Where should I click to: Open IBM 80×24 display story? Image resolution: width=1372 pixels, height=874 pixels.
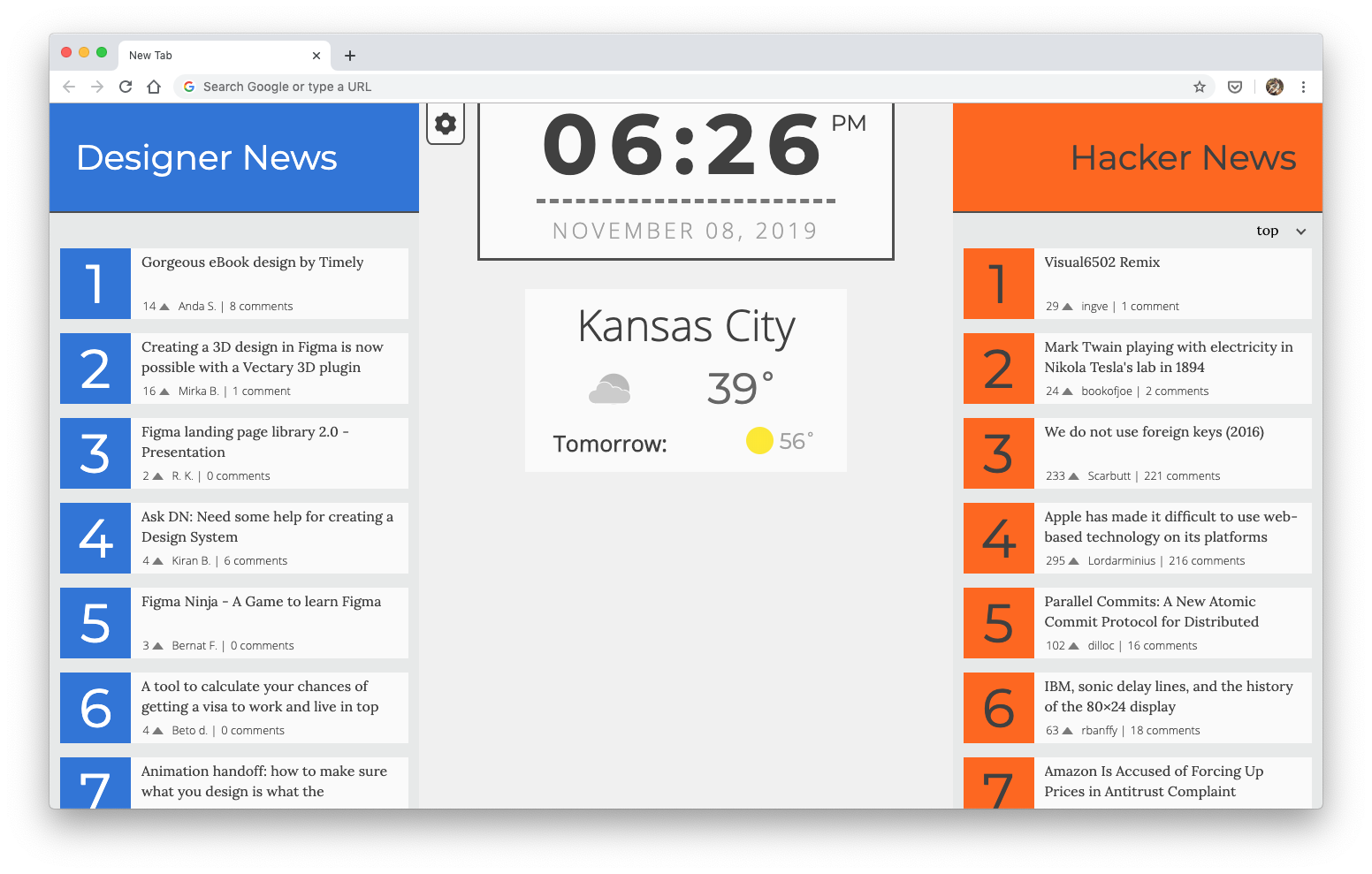tap(1168, 696)
